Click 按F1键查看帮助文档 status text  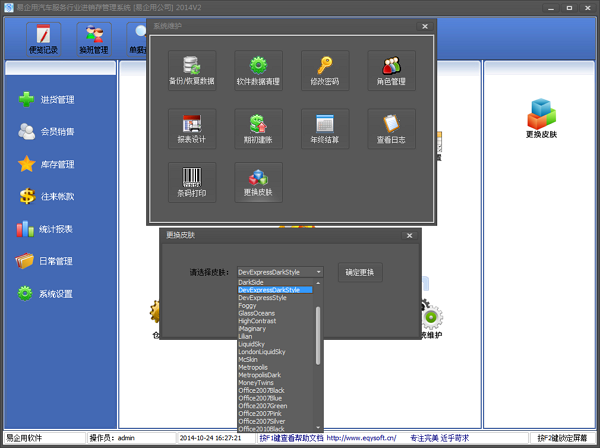pos(291,438)
